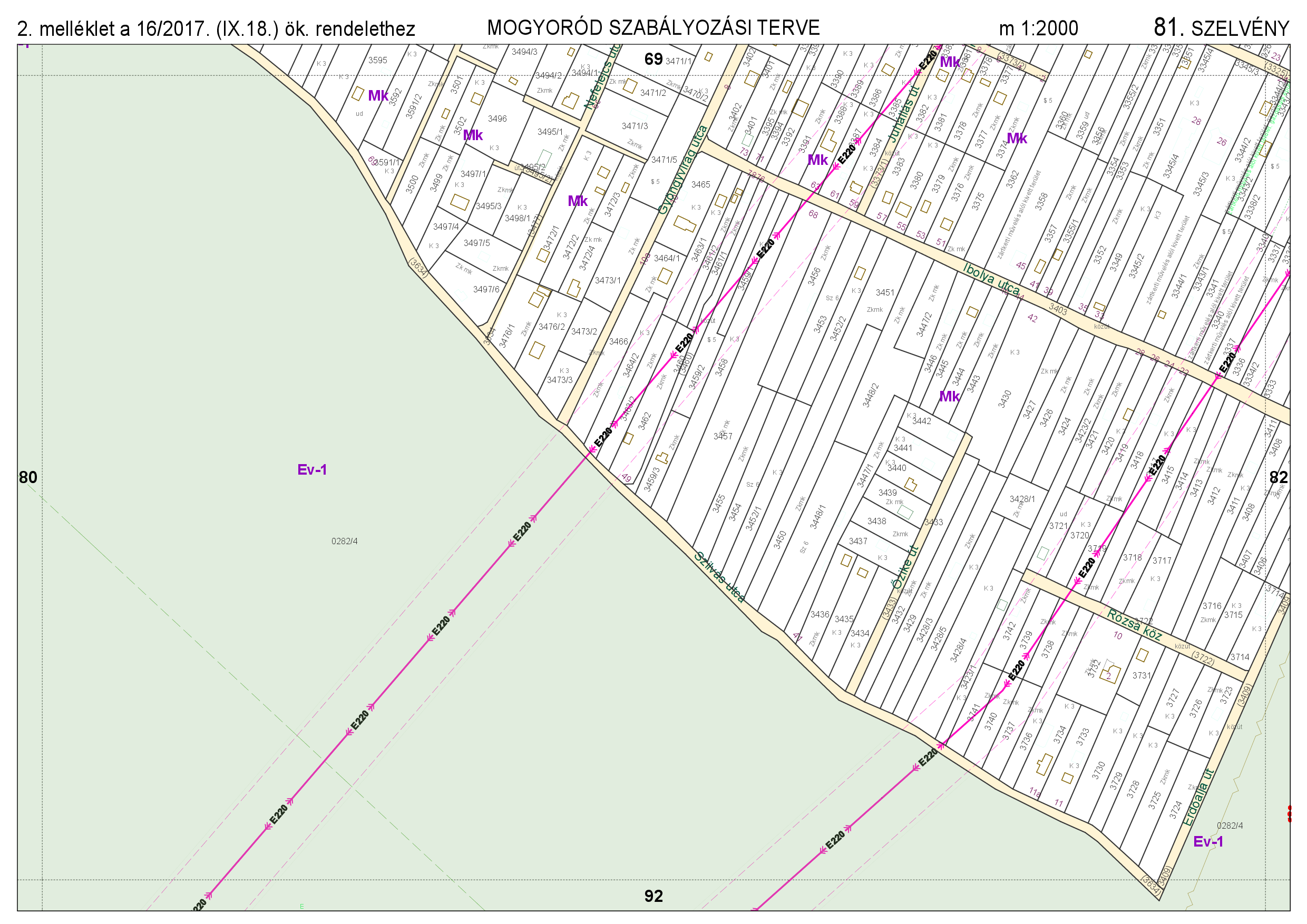Click parcel number 3457
Viewport: 1307px width, 924px height.
point(723,436)
